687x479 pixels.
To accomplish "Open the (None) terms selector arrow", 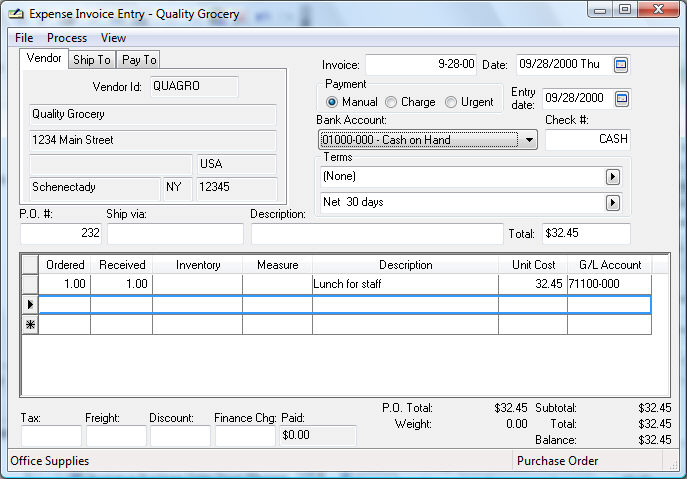I will (613, 177).
